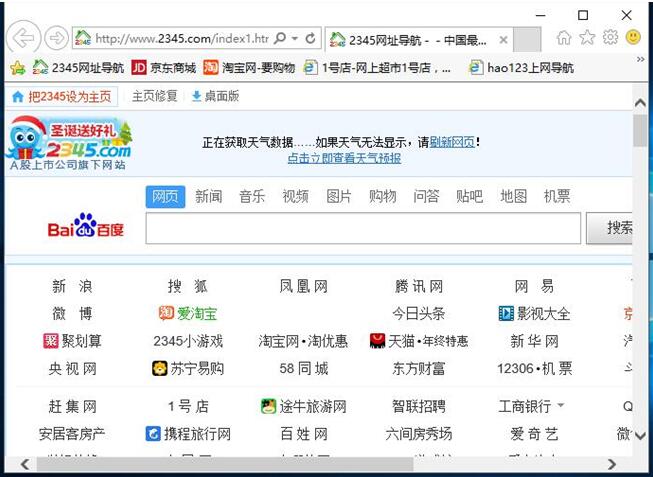Open 搜狐 site link

click(x=187, y=287)
